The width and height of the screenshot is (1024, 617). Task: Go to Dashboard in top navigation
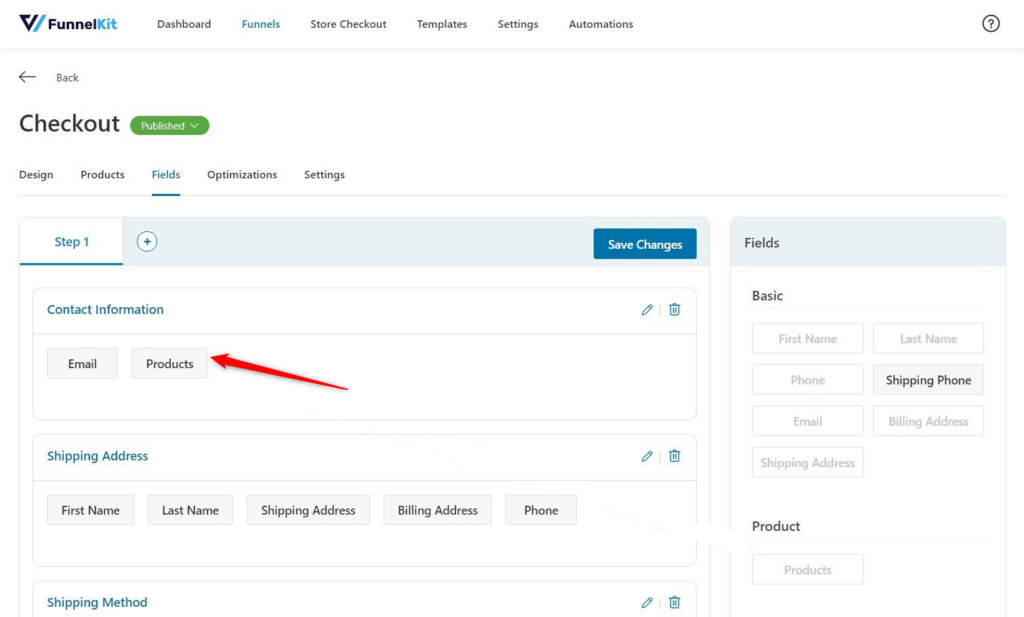click(184, 24)
